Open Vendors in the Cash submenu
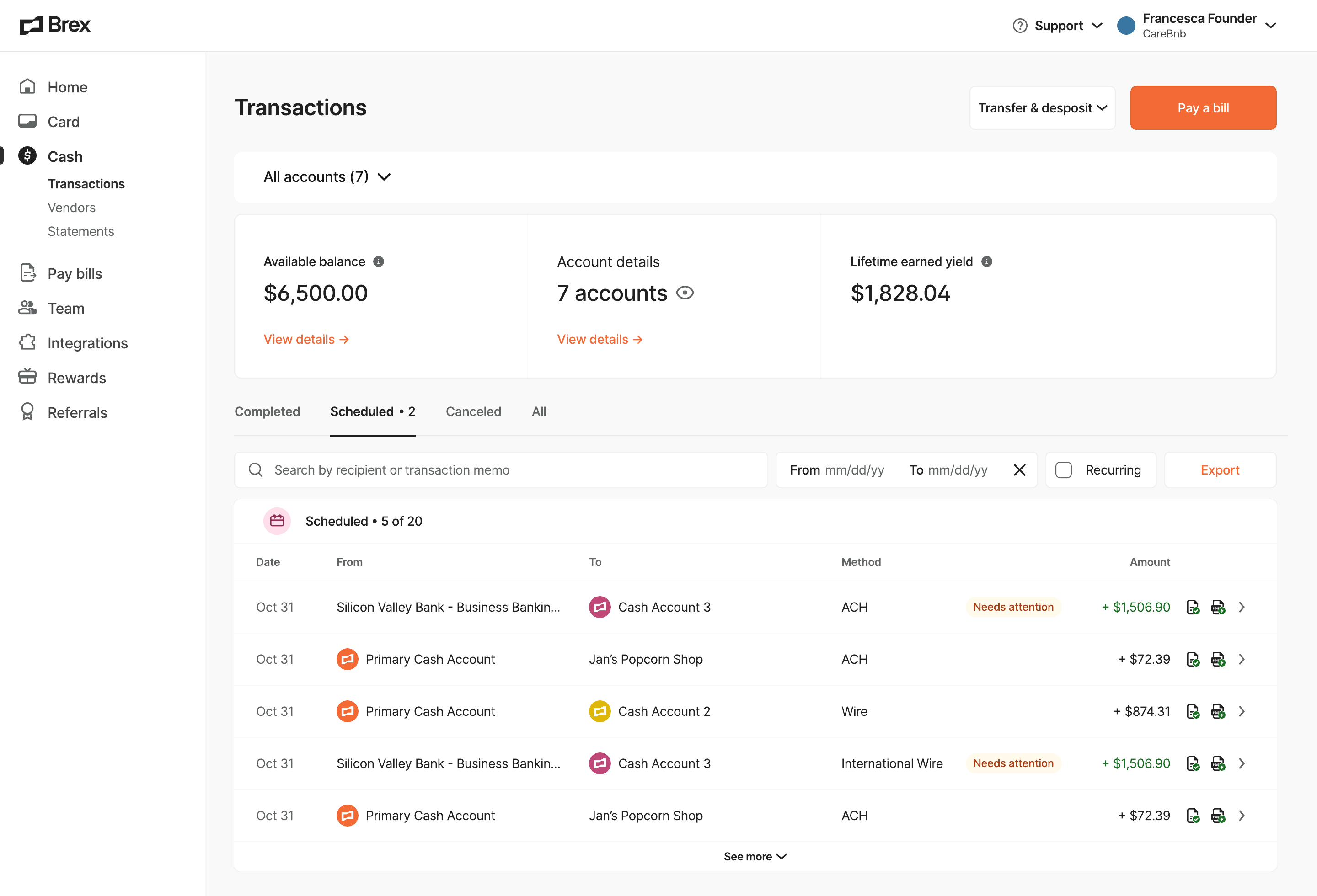 pyautogui.click(x=71, y=207)
